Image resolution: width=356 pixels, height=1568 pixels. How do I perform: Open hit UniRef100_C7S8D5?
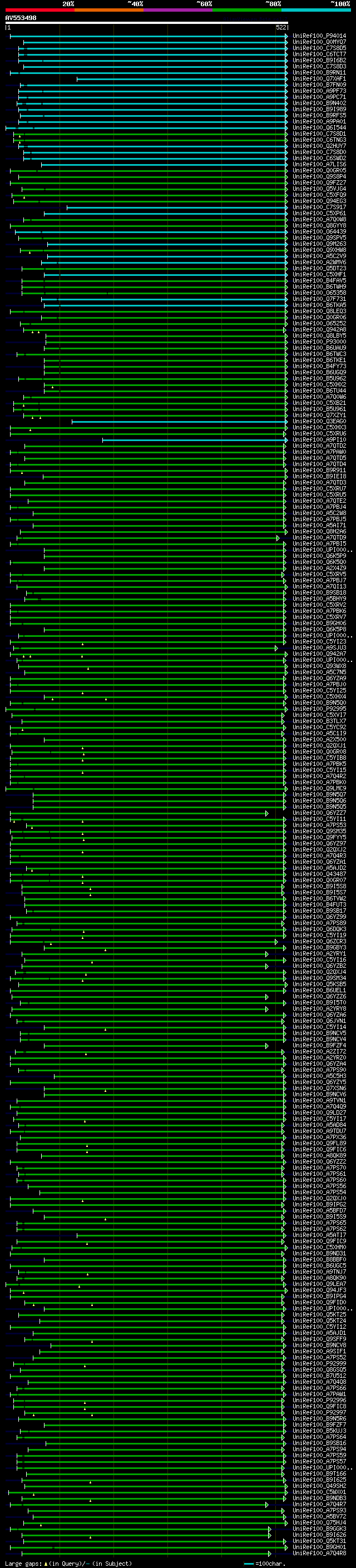(x=319, y=48)
